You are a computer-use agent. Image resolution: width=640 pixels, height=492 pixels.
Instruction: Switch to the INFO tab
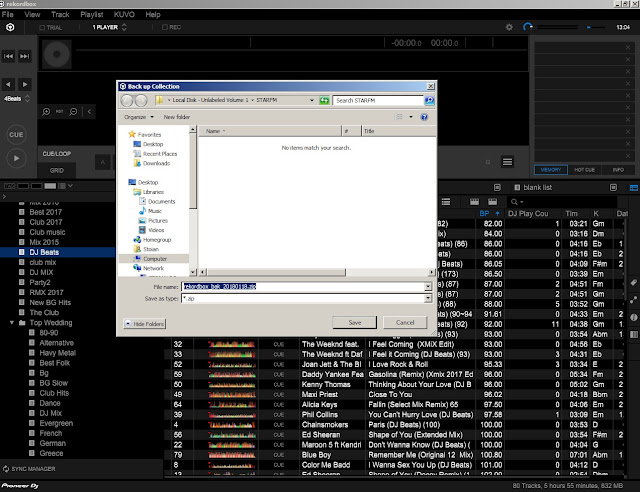(x=618, y=170)
